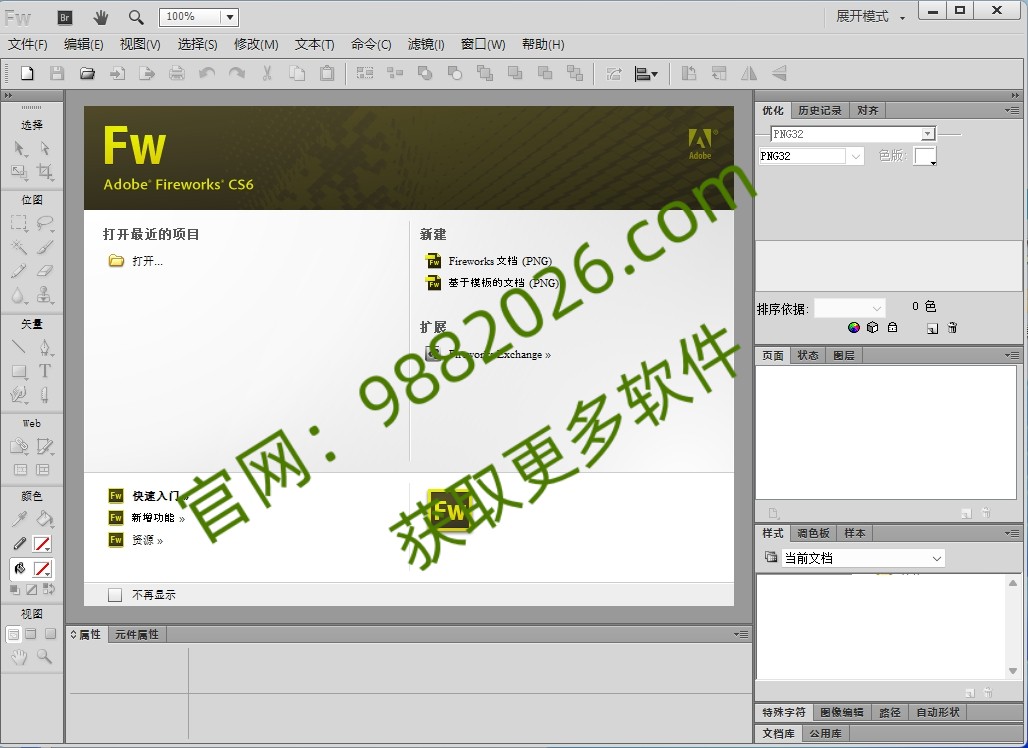1028x748 pixels.
Task: Select the Rubber Stamp tool
Action: (45, 296)
